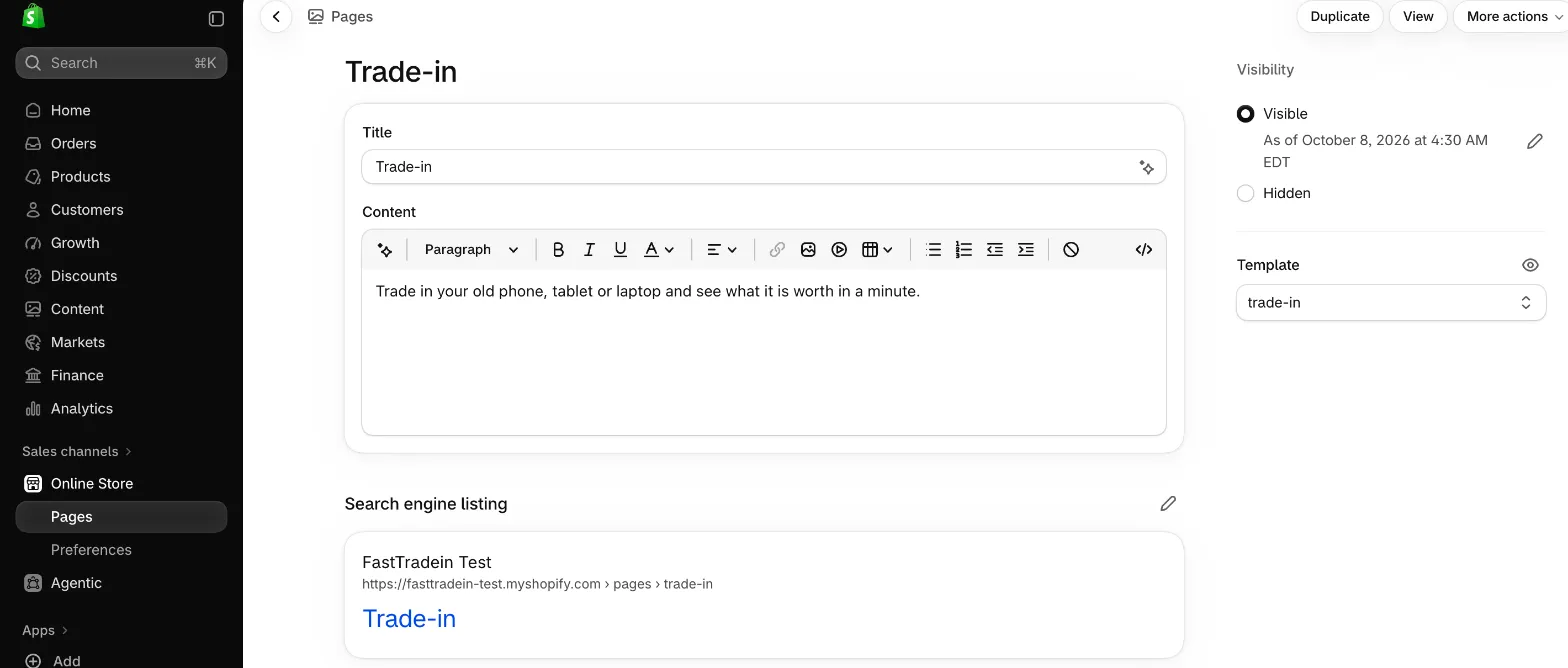The image size is (1568, 668).
Task: Click the Shopify logo icon
Action: point(33,16)
